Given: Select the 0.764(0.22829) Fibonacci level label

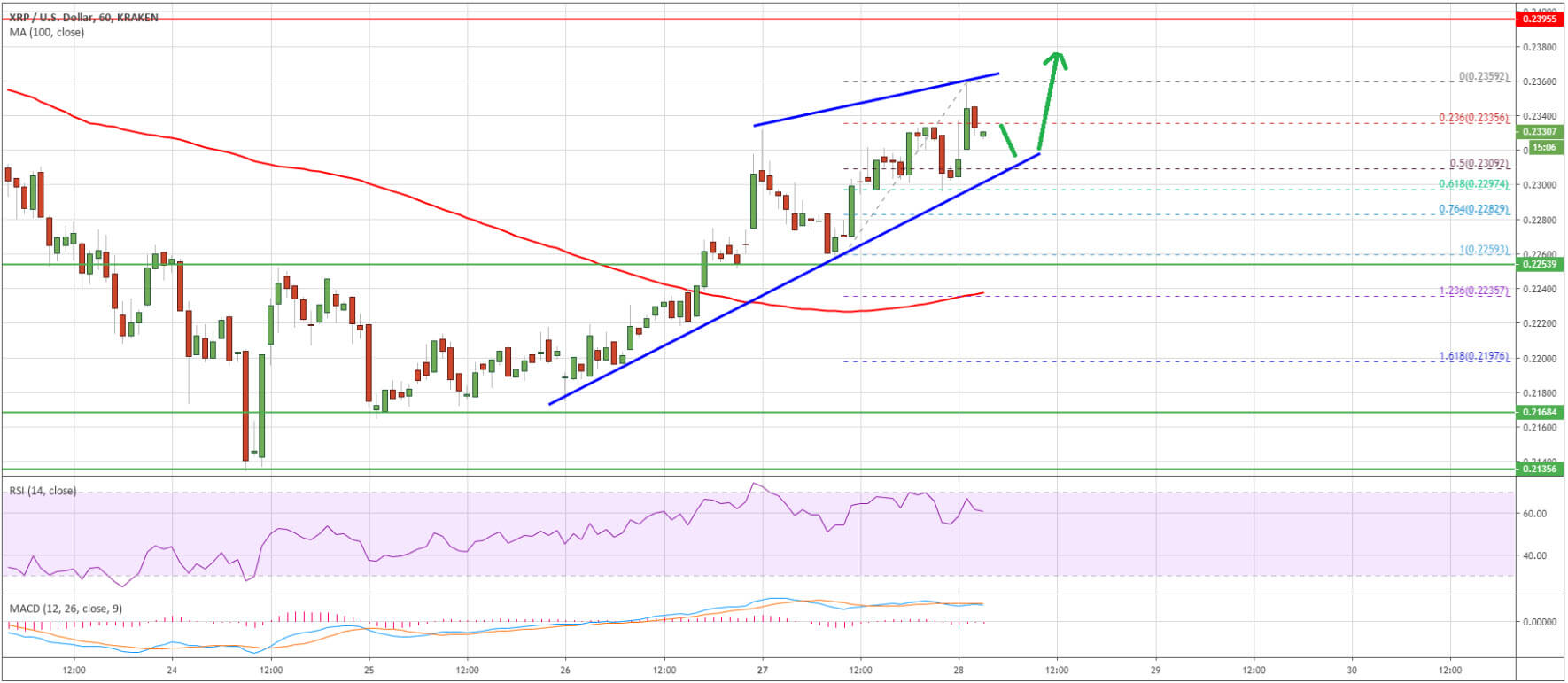Looking at the screenshot, I should pos(1473,210).
